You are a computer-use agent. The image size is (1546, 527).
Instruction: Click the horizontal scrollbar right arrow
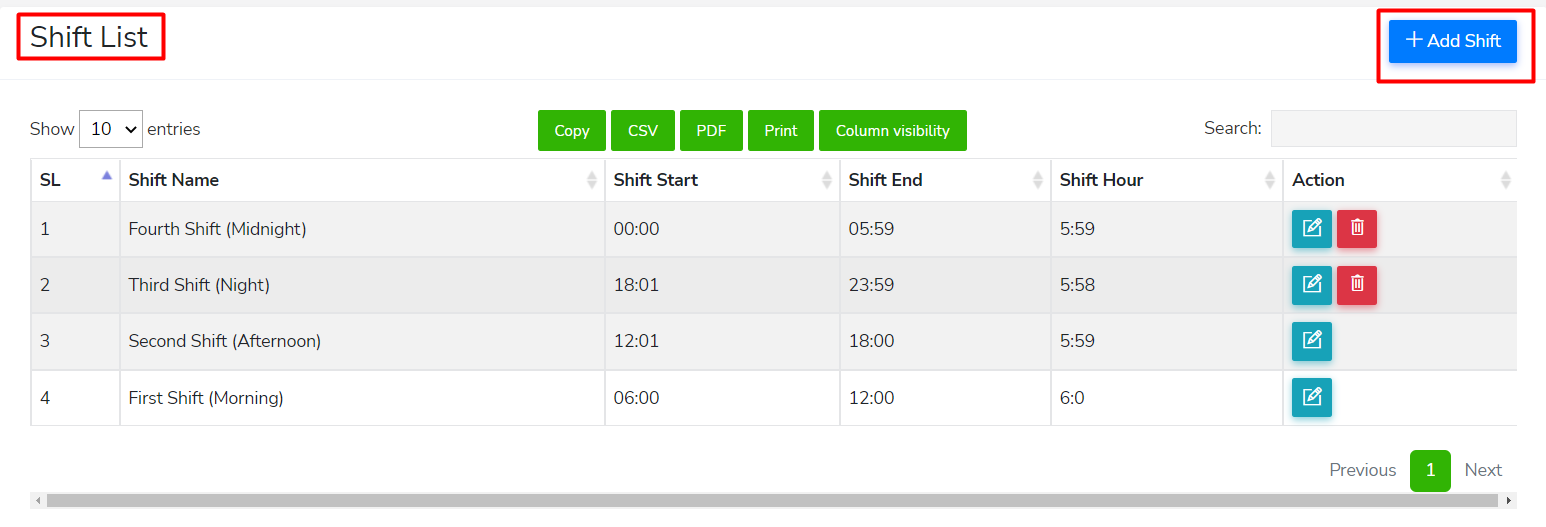[1509, 500]
